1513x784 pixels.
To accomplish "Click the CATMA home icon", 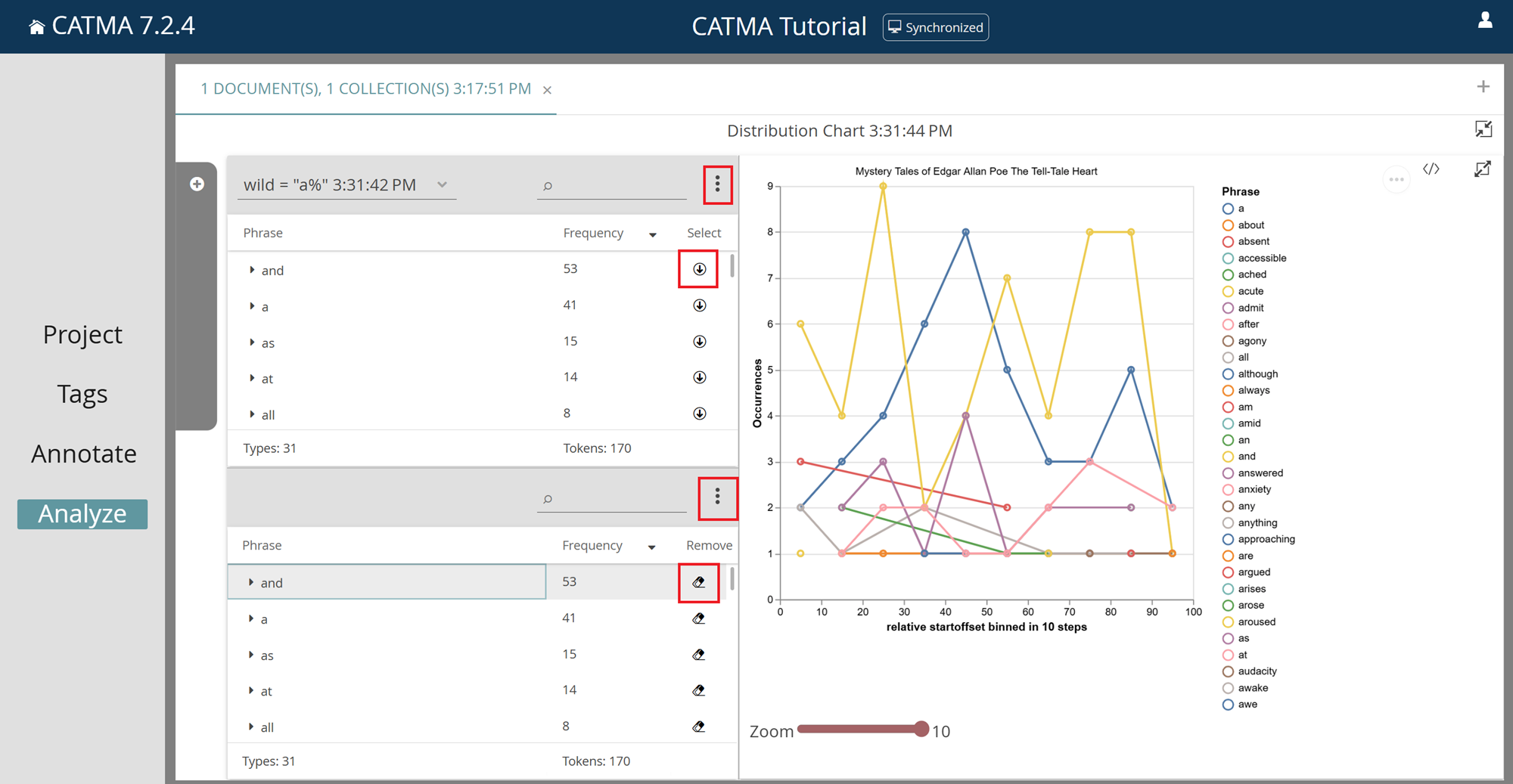I will click(x=36, y=25).
